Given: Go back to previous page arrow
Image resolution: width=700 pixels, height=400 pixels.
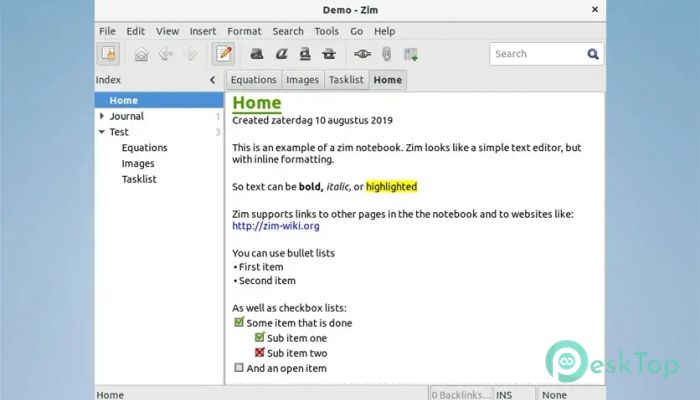Looking at the screenshot, I should (x=166, y=54).
